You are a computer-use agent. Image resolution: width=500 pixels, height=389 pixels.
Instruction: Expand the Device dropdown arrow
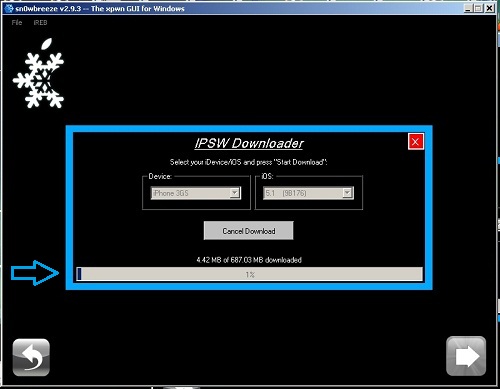click(x=235, y=193)
